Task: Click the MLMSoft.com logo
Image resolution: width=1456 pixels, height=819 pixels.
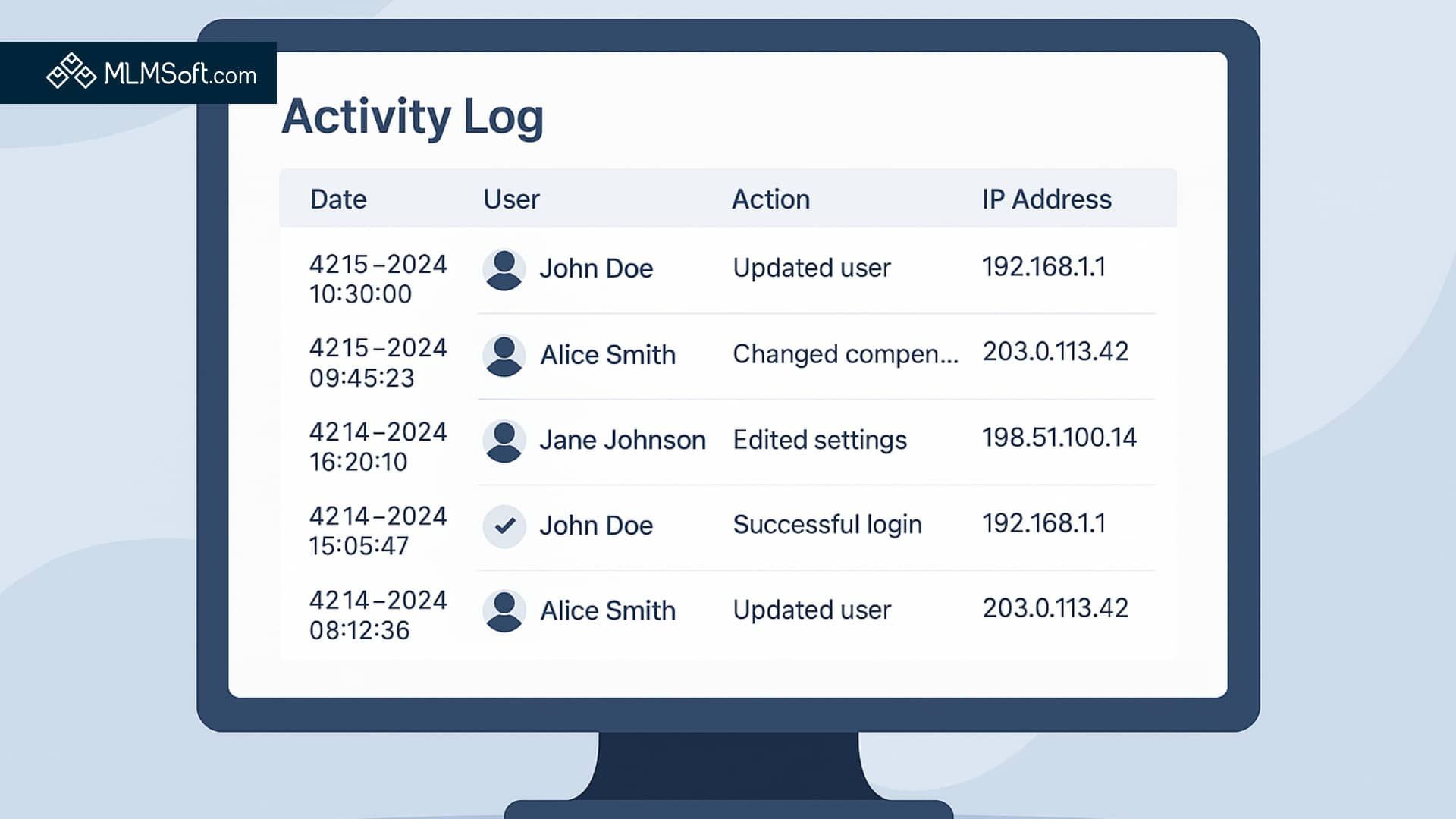Action: (151, 73)
